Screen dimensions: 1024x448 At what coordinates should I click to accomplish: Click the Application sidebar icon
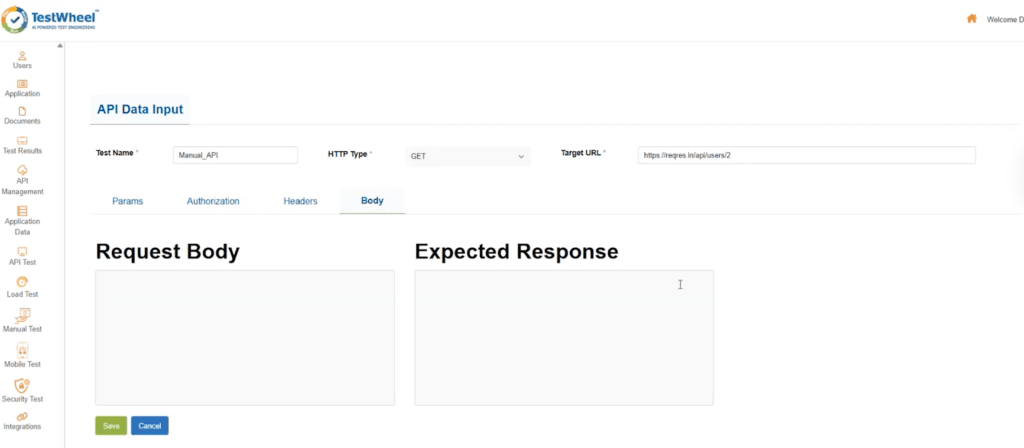(22, 83)
